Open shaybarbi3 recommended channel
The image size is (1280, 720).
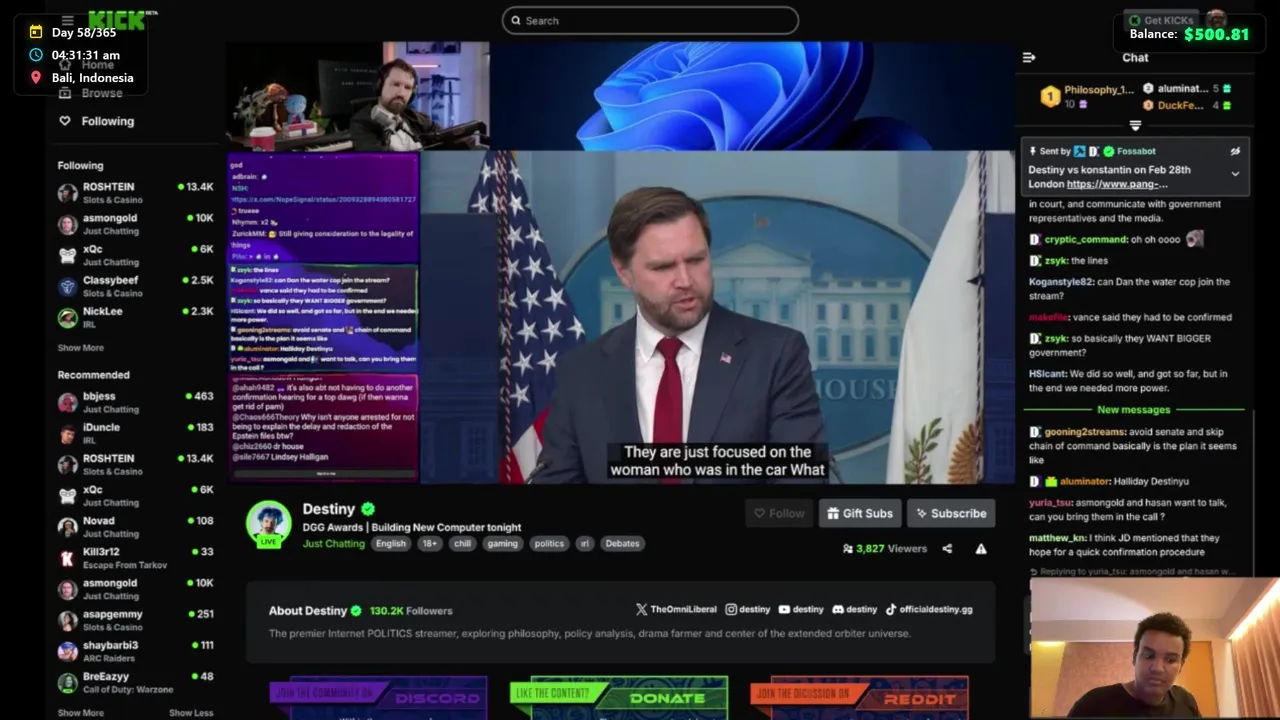[135, 651]
